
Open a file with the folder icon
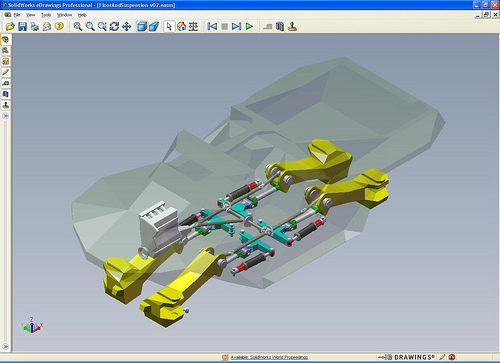click(x=10, y=26)
